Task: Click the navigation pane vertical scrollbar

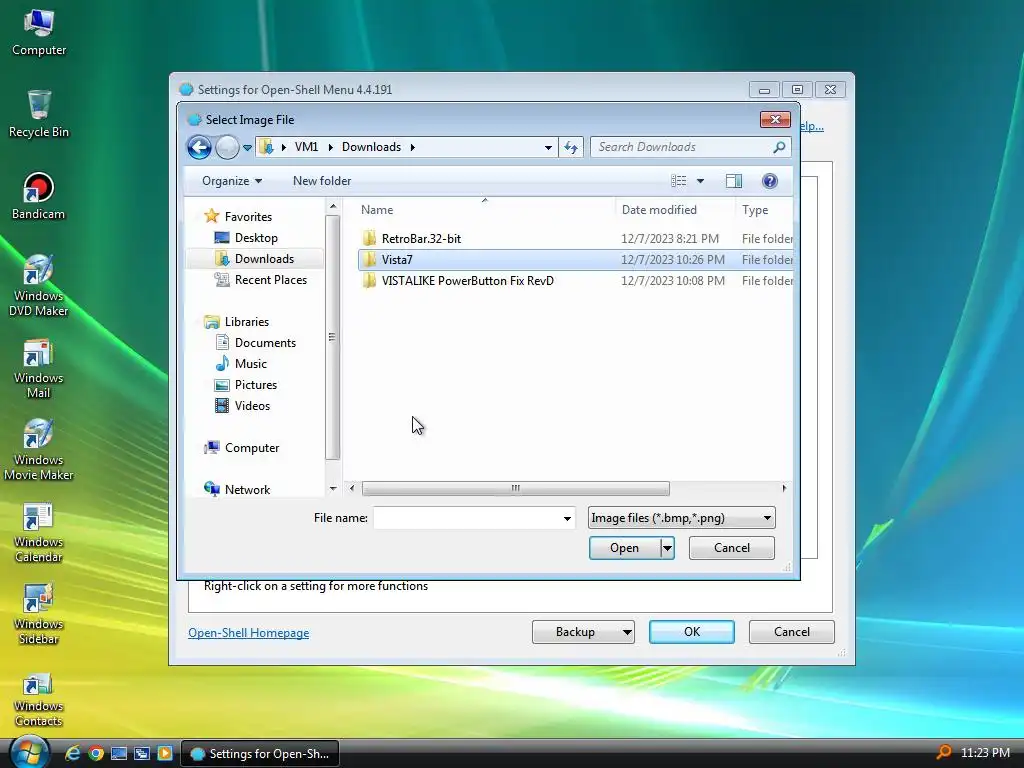Action: pos(332,338)
